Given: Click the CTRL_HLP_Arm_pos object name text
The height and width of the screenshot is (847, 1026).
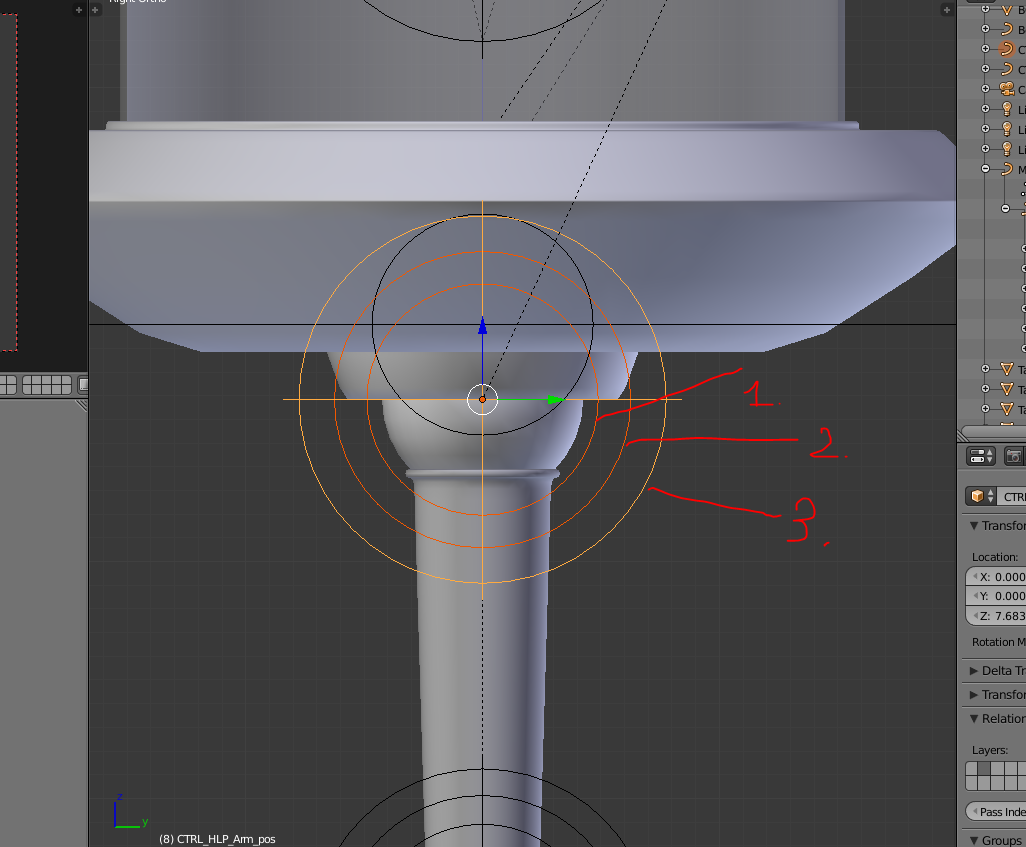Looking at the screenshot, I should (226, 839).
